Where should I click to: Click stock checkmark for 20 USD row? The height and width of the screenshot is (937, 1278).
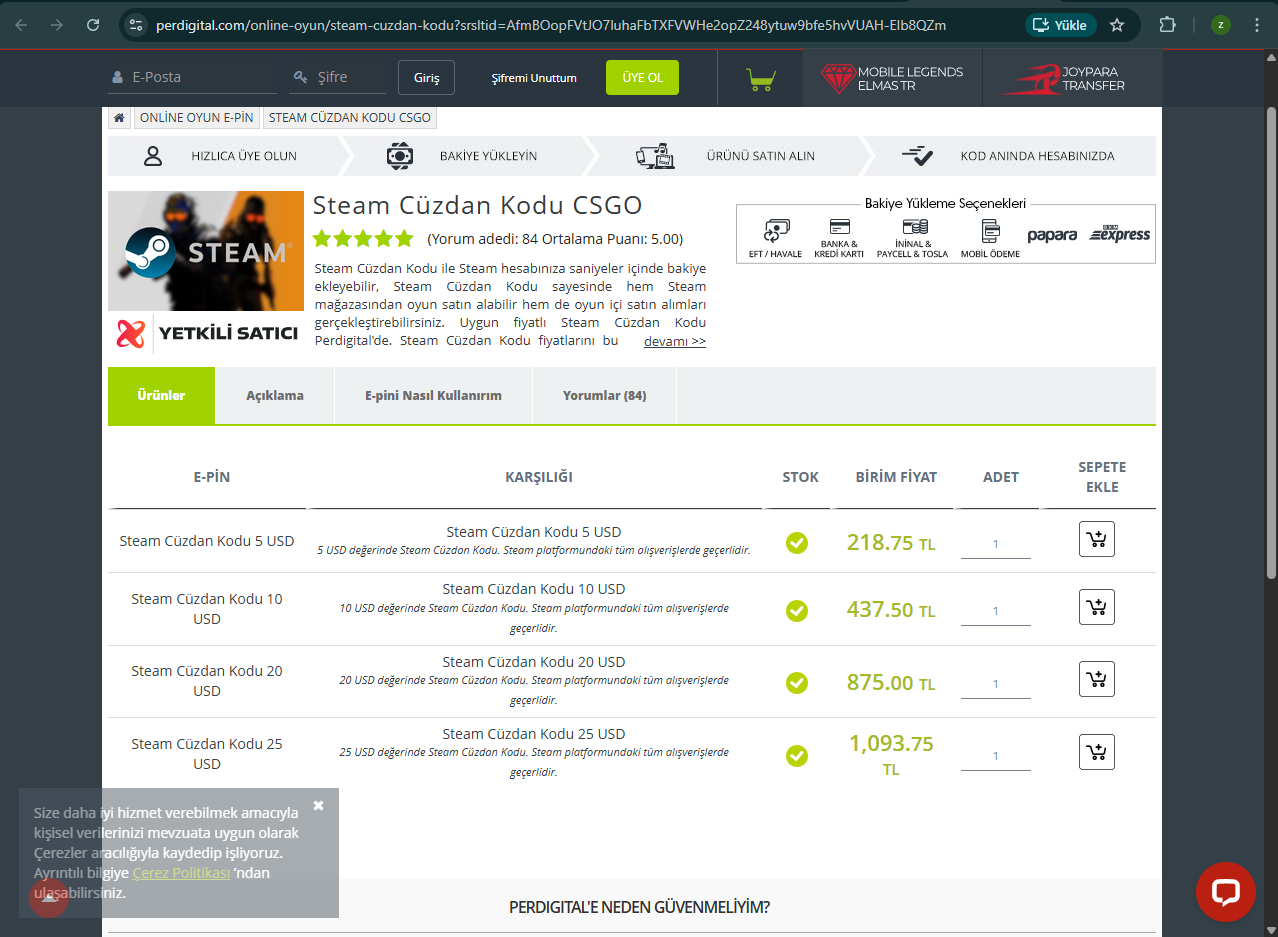click(x=797, y=683)
